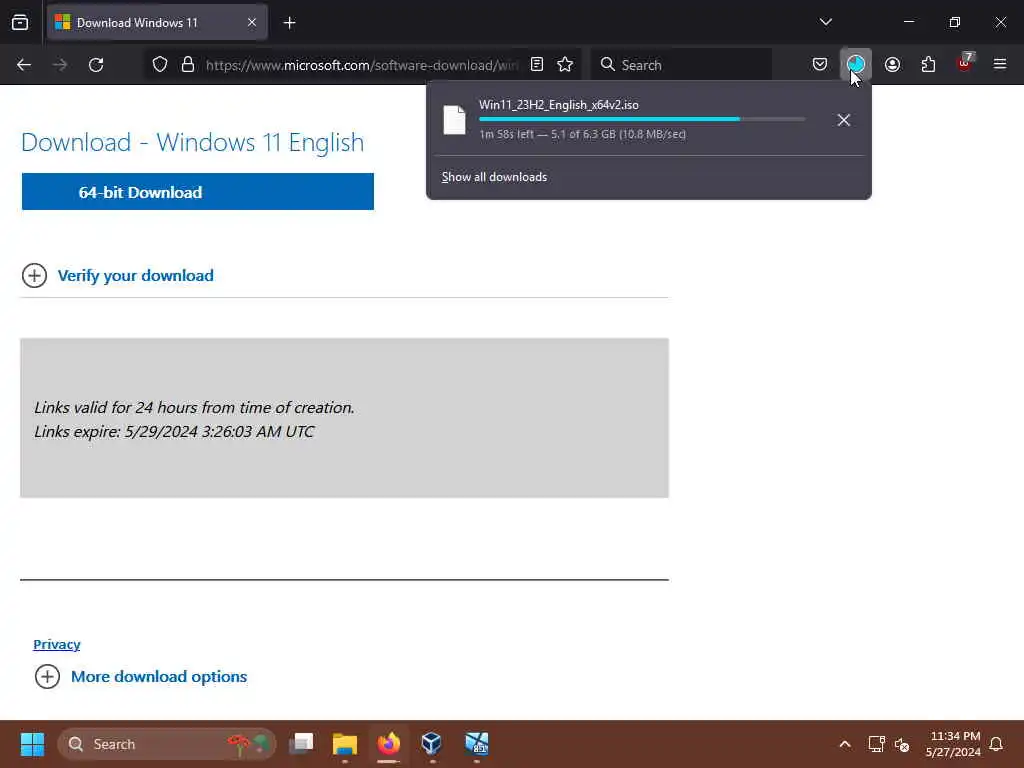Toggle reader view icon
1024x768 pixels.
click(x=537, y=64)
